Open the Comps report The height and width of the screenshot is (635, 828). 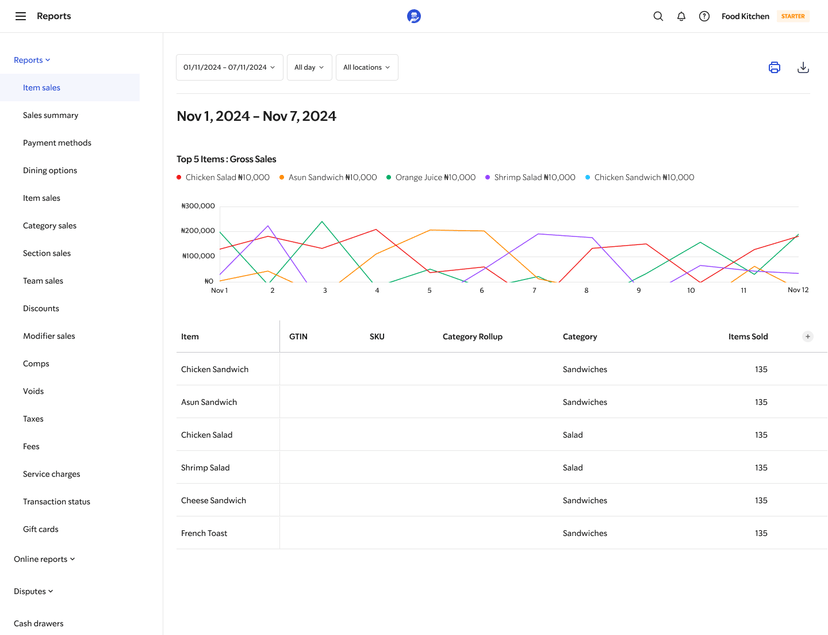36,364
